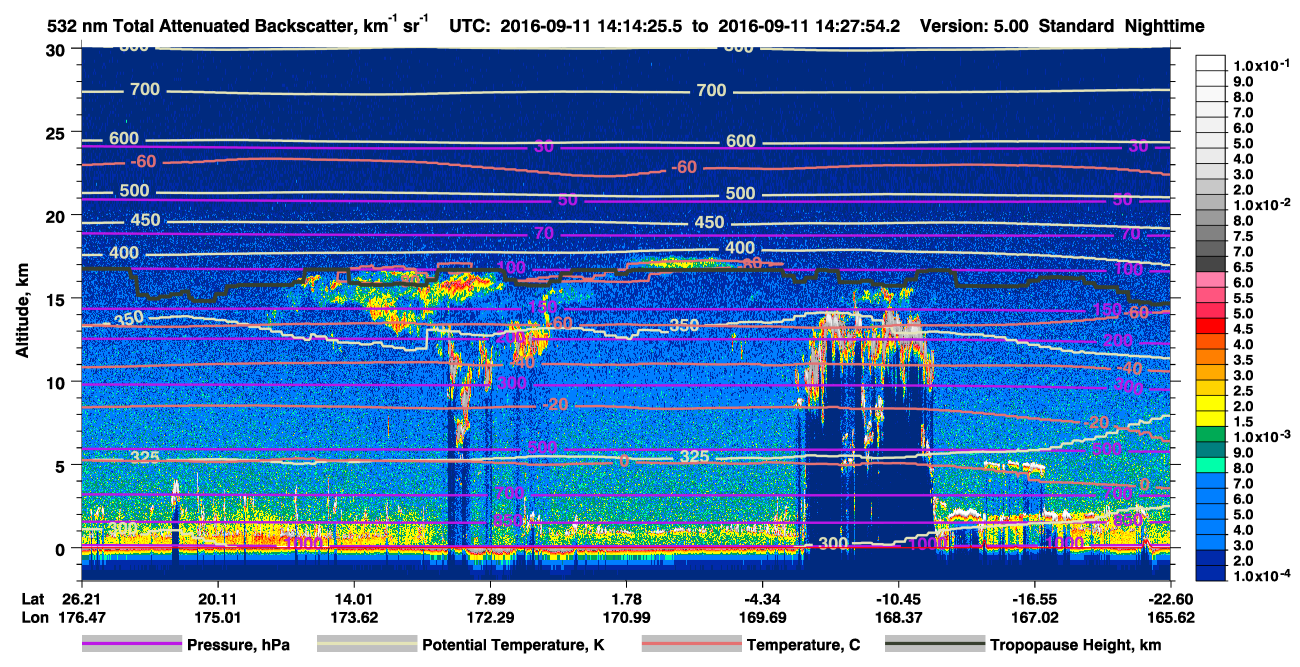The image size is (1300, 667).
Task: Click latitude value '-16.55'
Action: click(1035, 599)
